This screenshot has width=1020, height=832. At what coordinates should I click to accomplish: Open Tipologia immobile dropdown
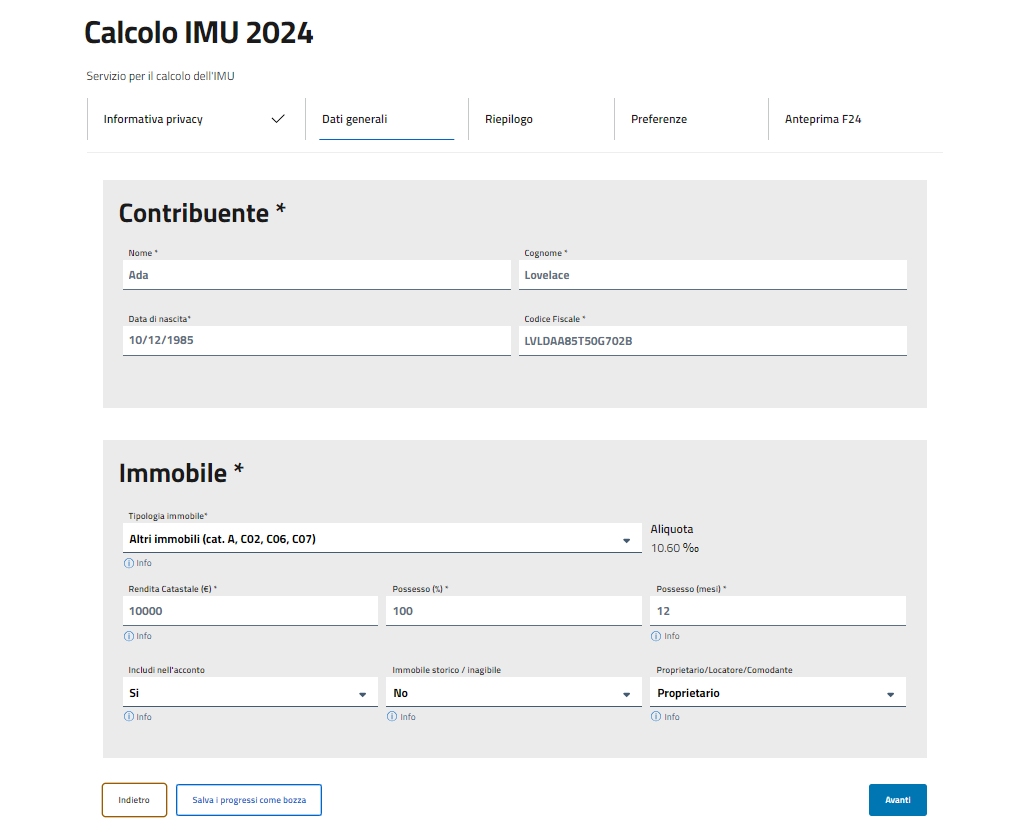pyautogui.click(x=626, y=540)
